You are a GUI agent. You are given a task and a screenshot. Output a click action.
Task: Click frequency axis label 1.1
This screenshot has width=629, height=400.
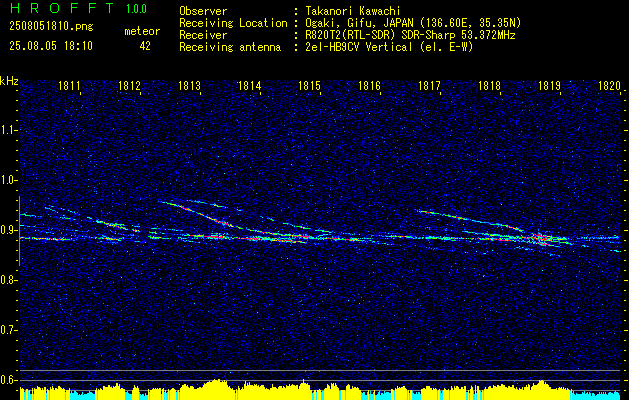tap(8, 130)
